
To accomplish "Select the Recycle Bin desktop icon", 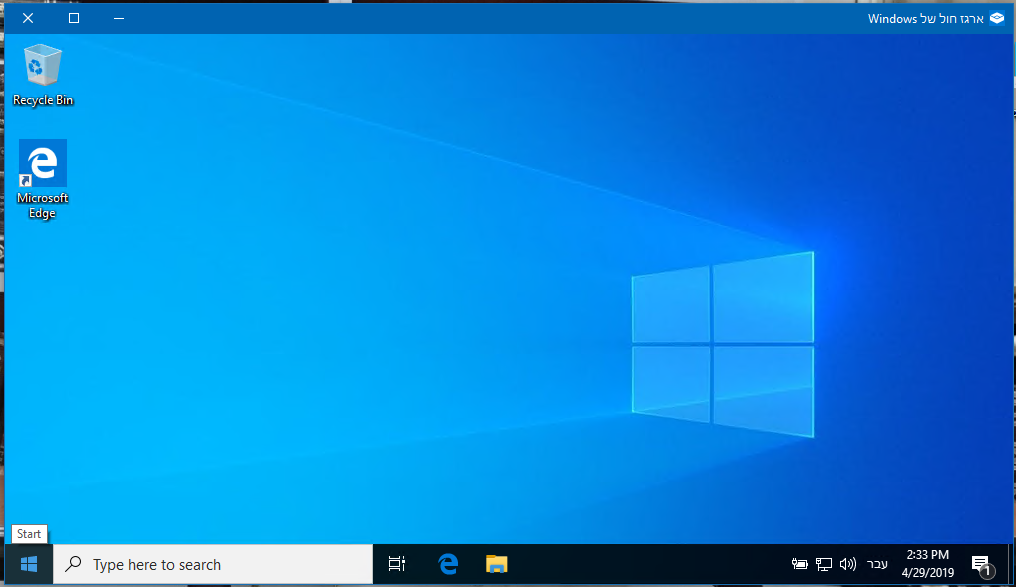I will point(43,74).
